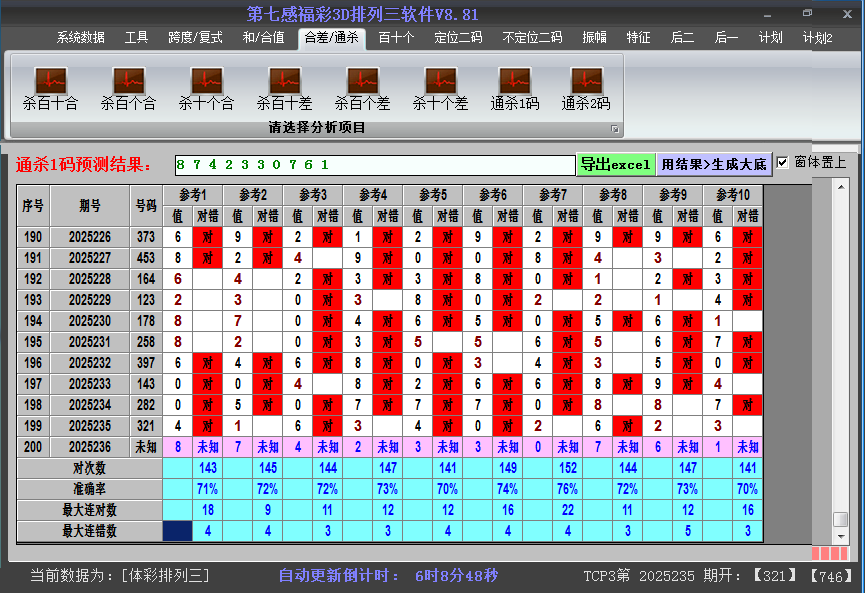Toggle the 窗体置上 checkbox

coord(783,163)
